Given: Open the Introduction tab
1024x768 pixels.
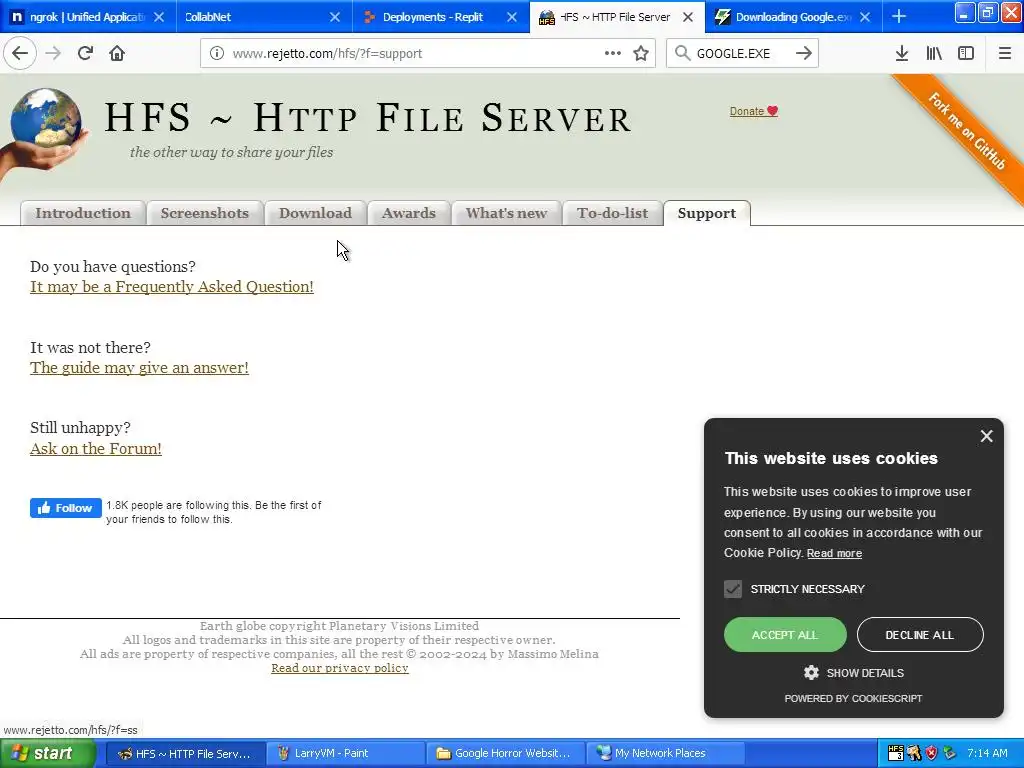Looking at the screenshot, I should click(83, 213).
